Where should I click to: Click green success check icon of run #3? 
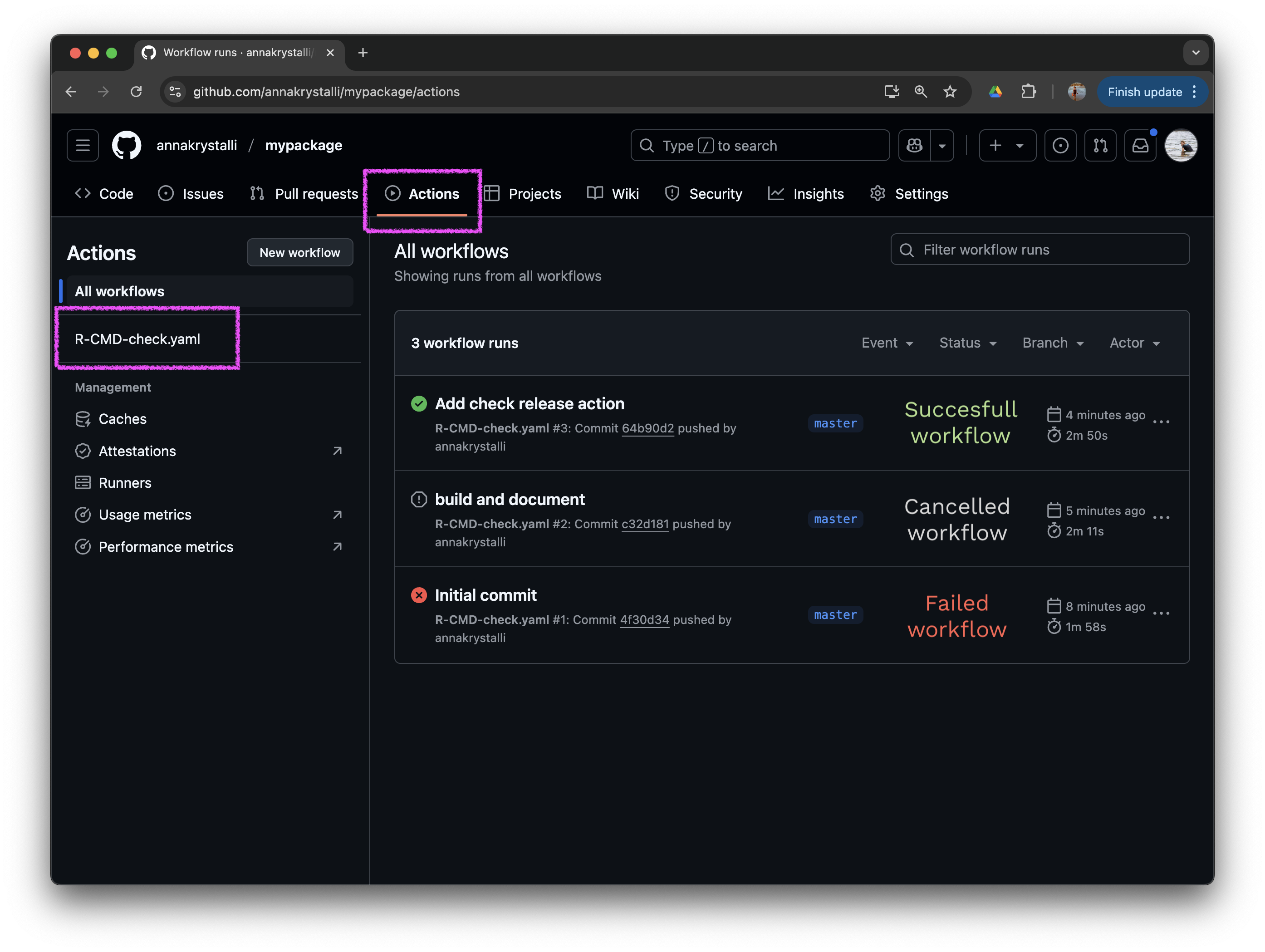419,404
